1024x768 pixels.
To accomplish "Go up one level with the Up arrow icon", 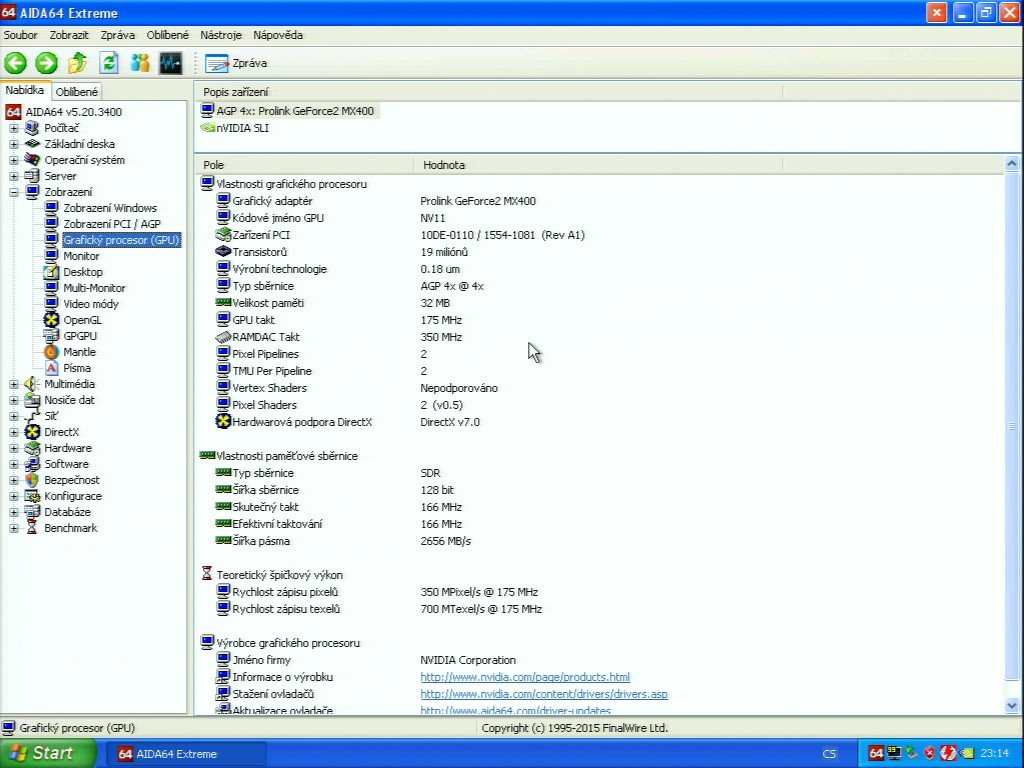I will click(x=78, y=63).
